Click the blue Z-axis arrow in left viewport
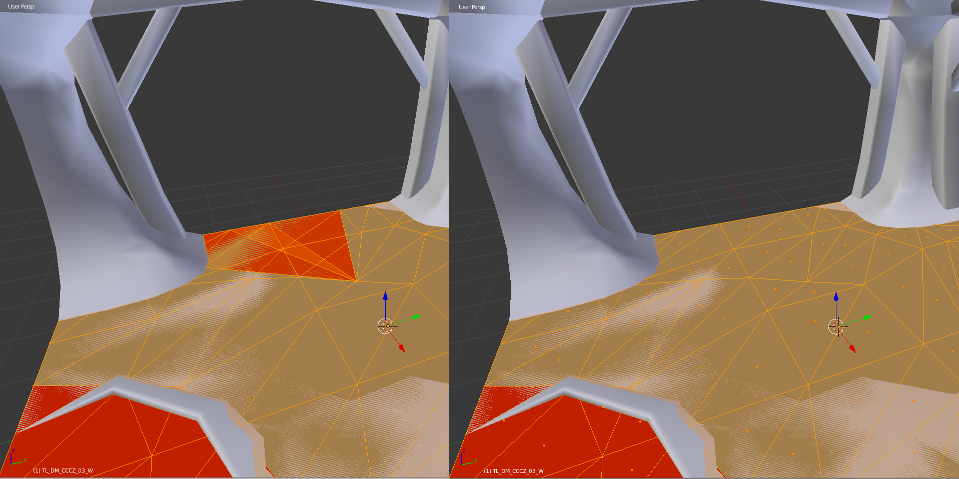This screenshot has height=479, width=959. [x=386, y=299]
